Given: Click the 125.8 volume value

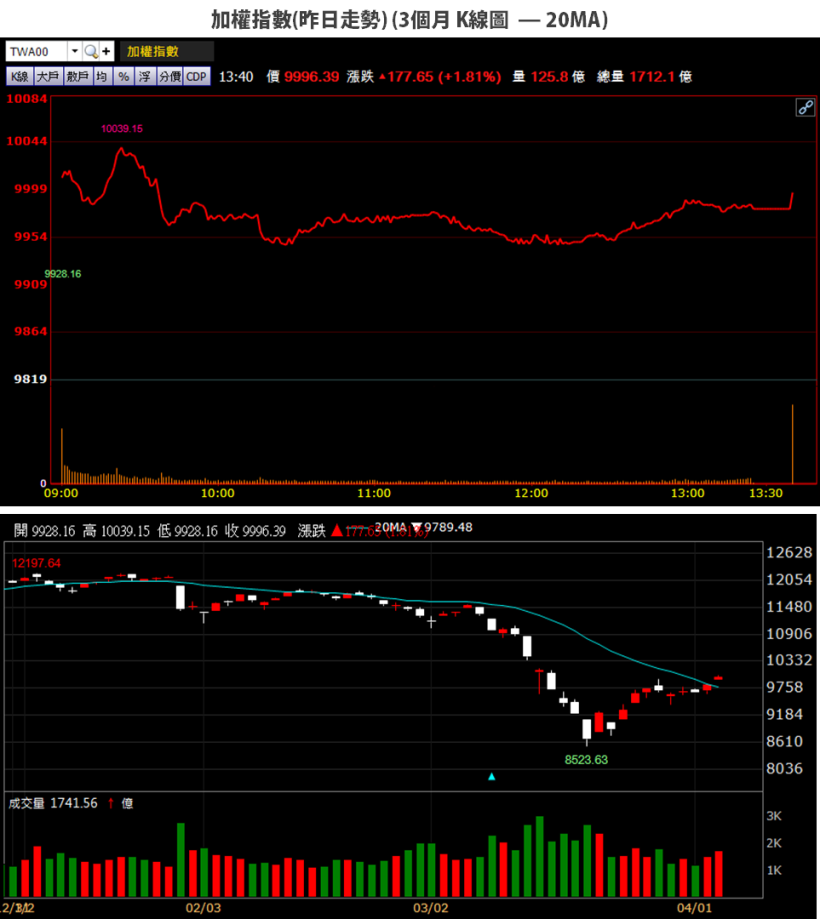Looking at the screenshot, I should tap(549, 77).
